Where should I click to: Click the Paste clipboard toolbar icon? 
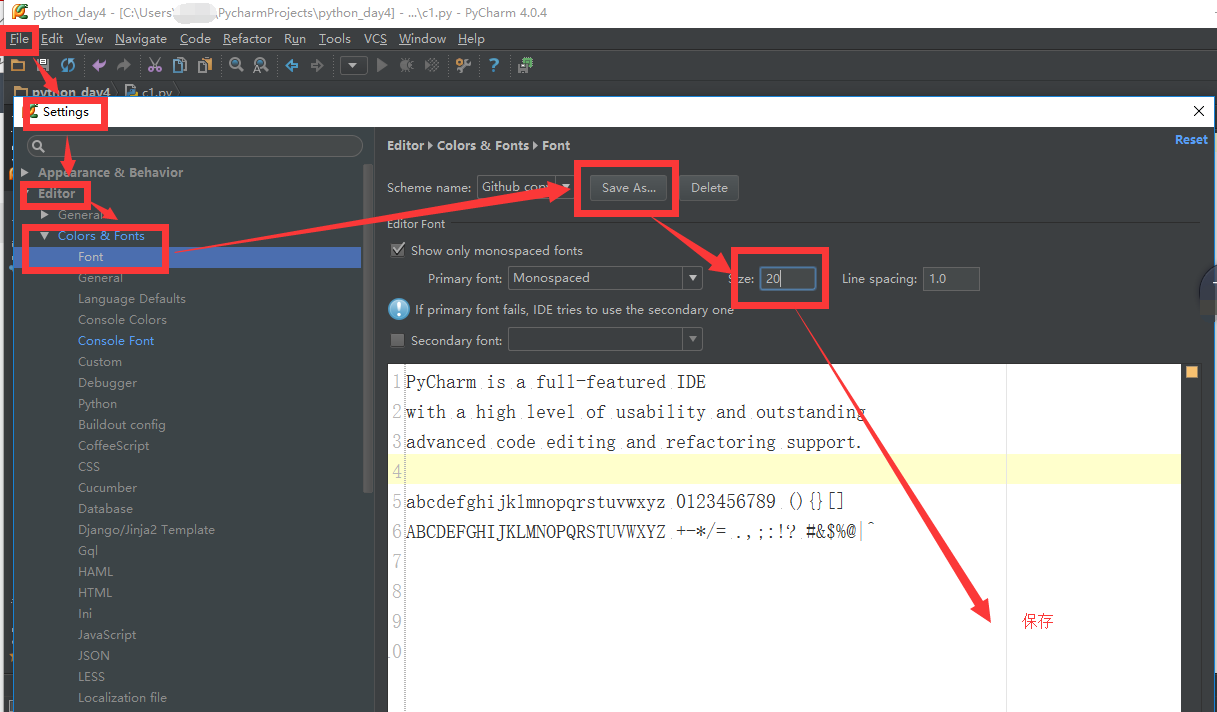(x=205, y=65)
